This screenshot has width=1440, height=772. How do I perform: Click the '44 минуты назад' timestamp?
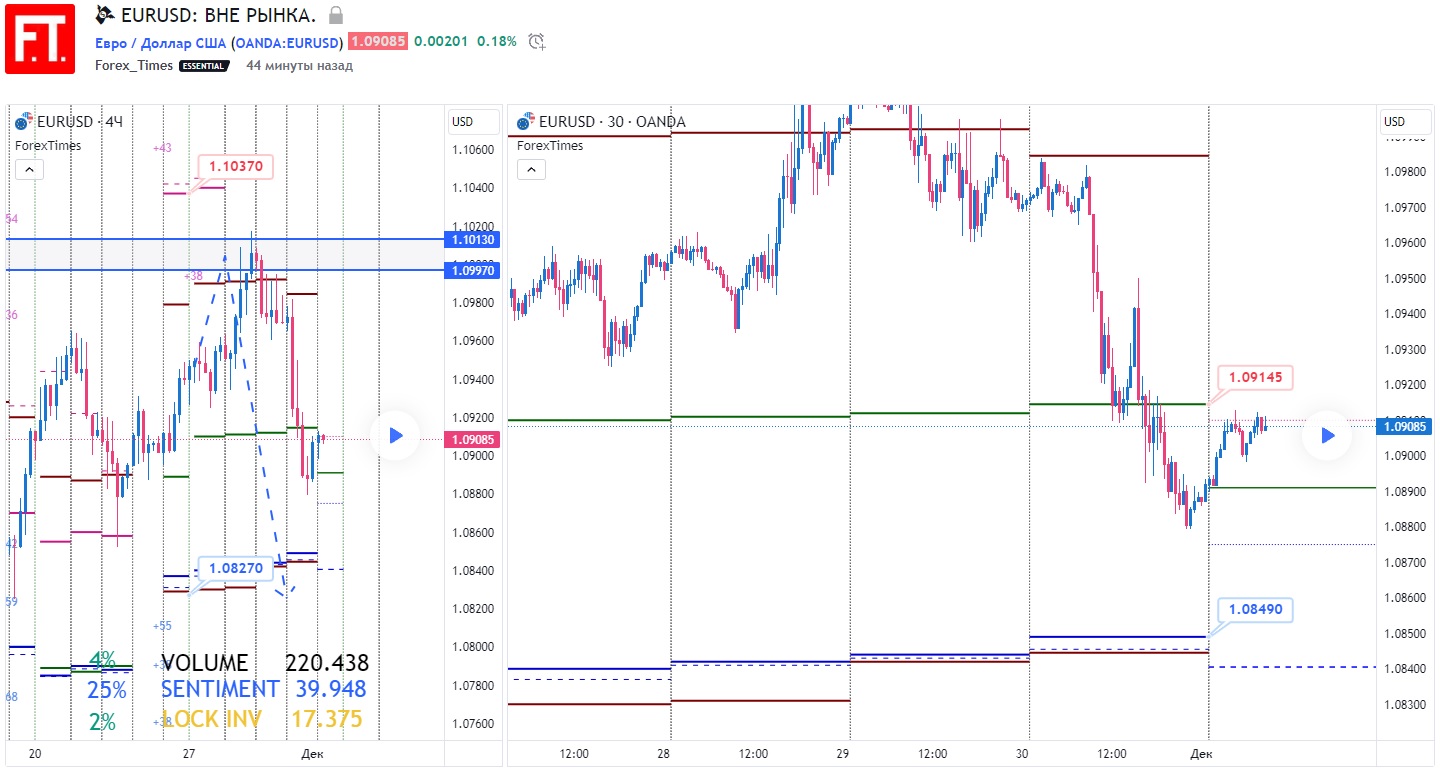click(299, 66)
